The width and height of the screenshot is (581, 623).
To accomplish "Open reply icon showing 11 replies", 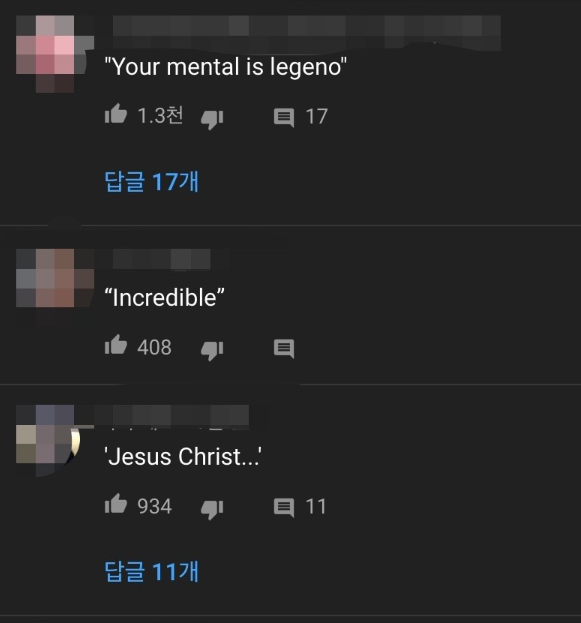I will pos(284,508).
